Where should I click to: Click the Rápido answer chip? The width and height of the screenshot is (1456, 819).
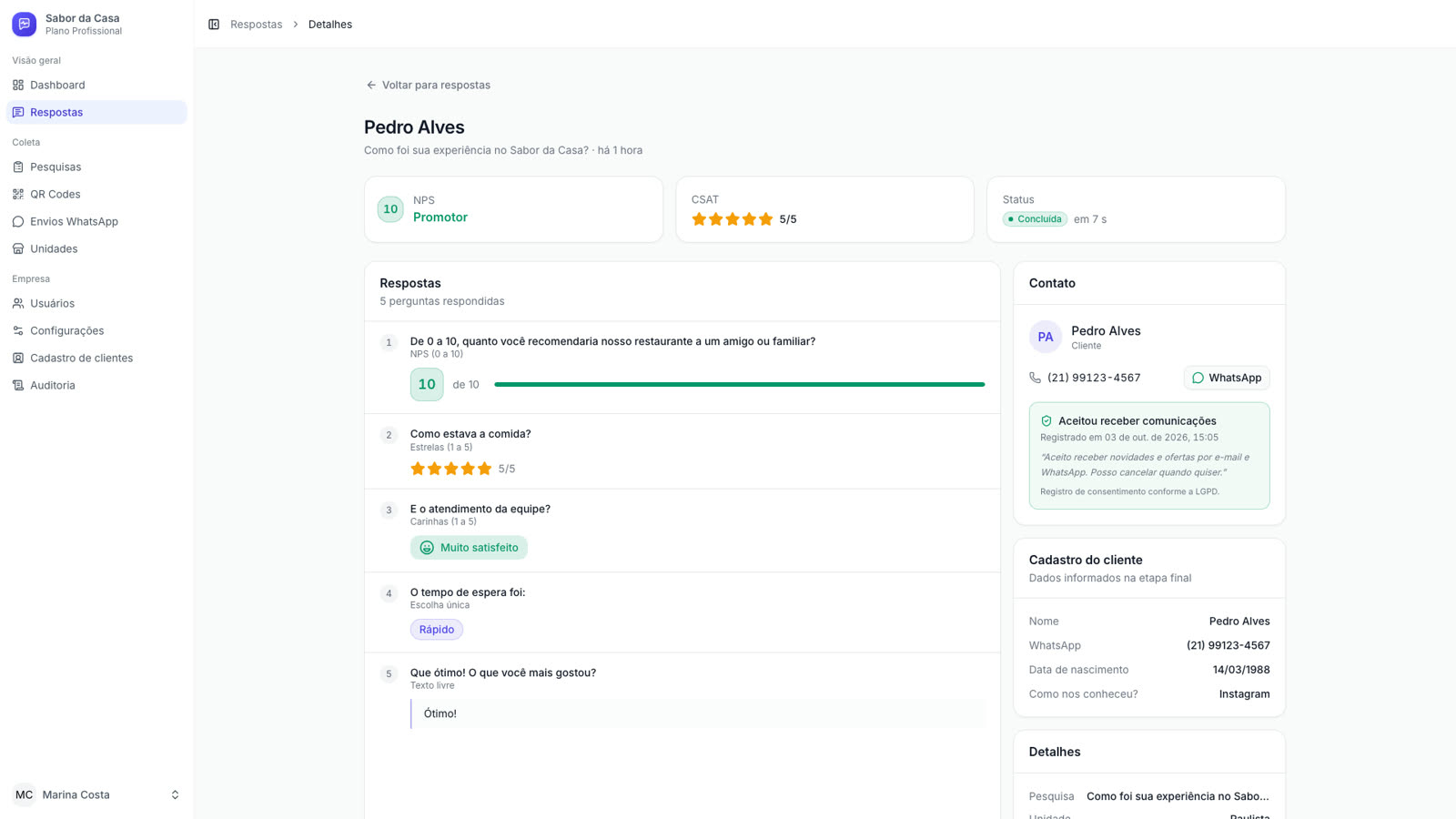click(x=437, y=630)
